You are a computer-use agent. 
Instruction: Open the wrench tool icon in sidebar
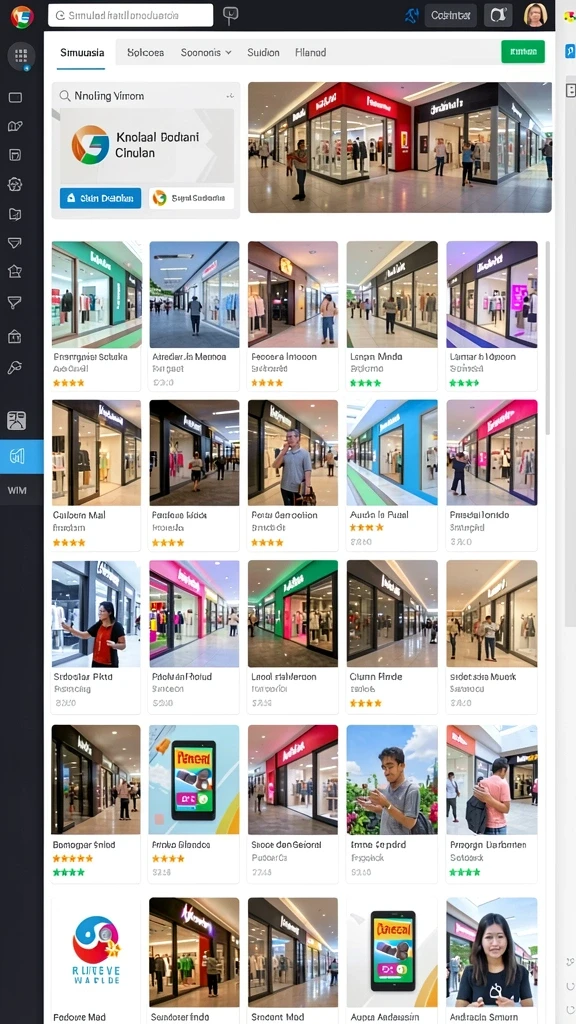point(15,367)
